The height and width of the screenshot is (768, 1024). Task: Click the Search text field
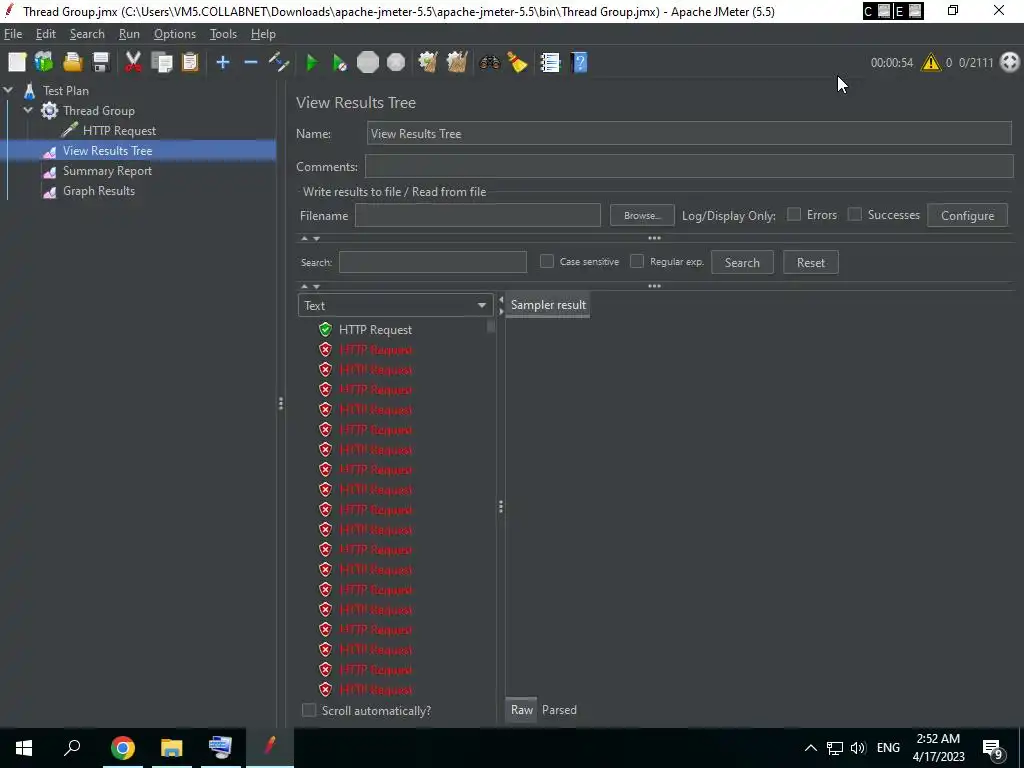click(432, 262)
